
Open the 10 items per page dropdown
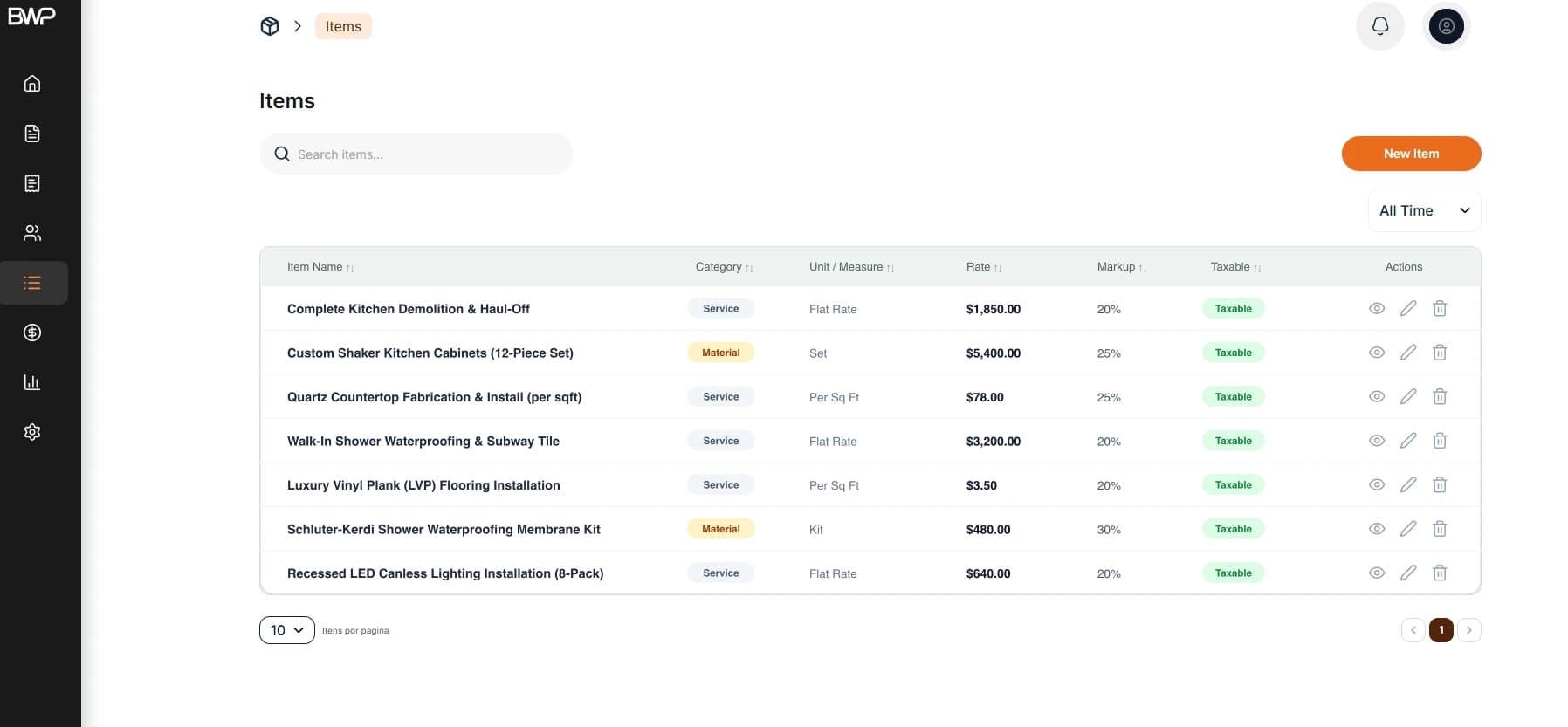pos(287,630)
